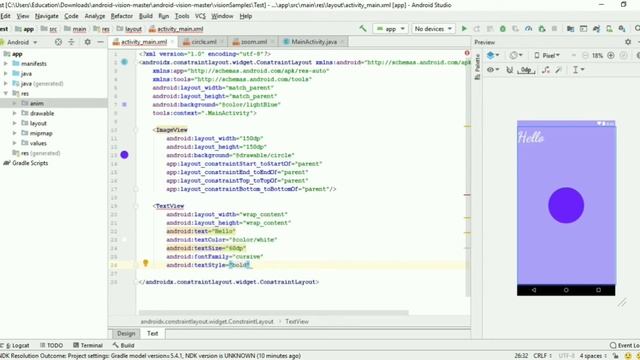Click the CRLF line separator indicator
640x360 pixels.
542,356
